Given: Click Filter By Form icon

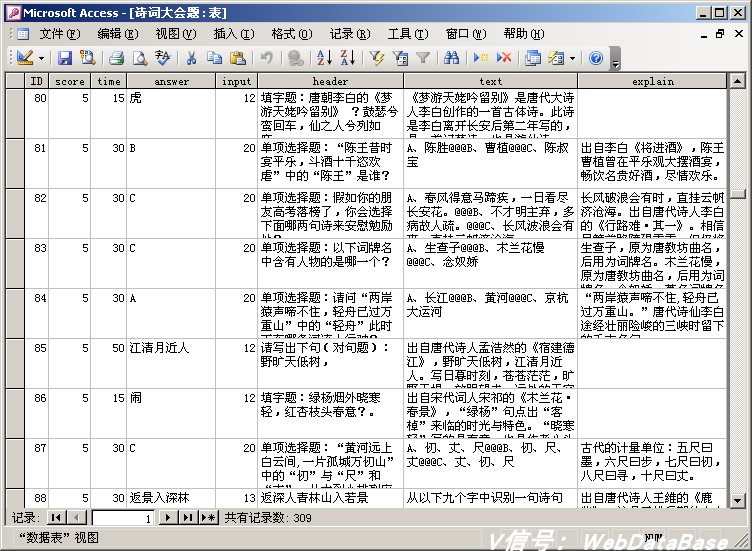Looking at the screenshot, I should [x=400, y=58].
